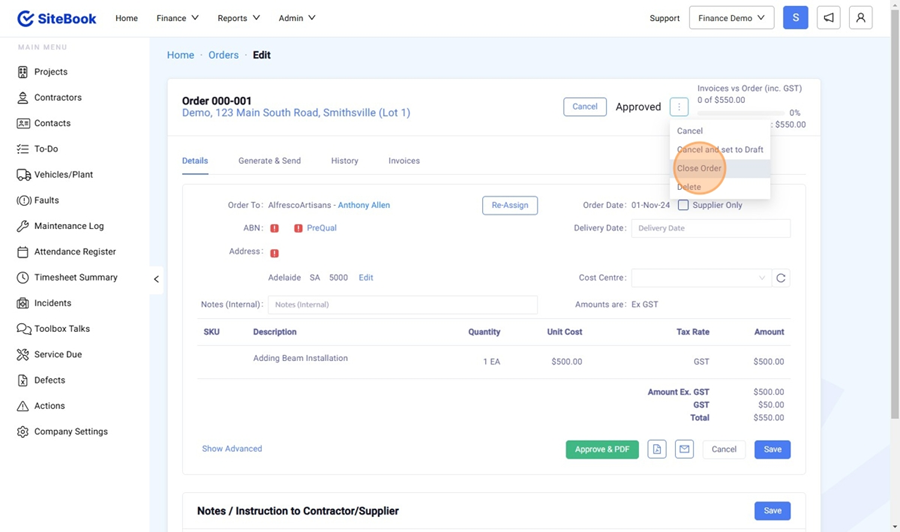Collapse the sidebar with the arrow
This screenshot has width=900, height=532.
(x=156, y=279)
